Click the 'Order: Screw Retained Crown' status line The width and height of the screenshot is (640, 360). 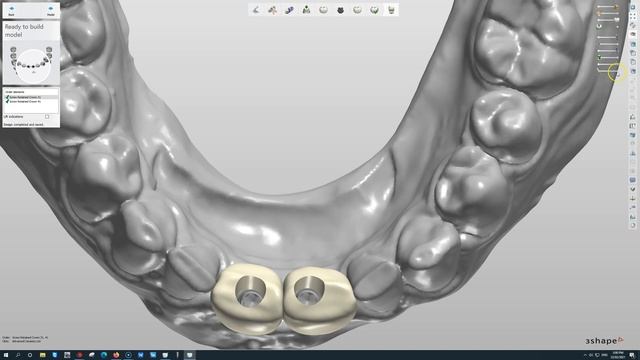pyautogui.click(x=25, y=338)
